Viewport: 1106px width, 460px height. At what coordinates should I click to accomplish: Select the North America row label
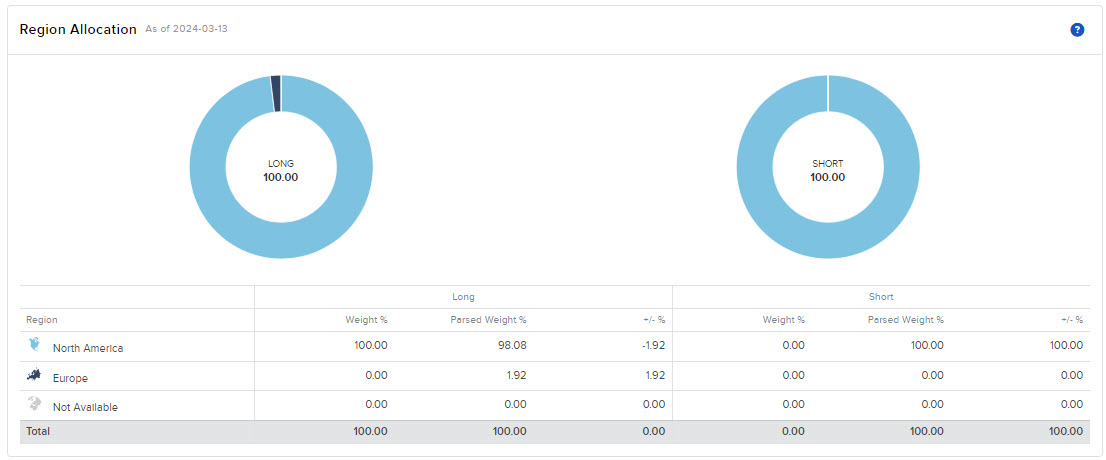(x=88, y=348)
